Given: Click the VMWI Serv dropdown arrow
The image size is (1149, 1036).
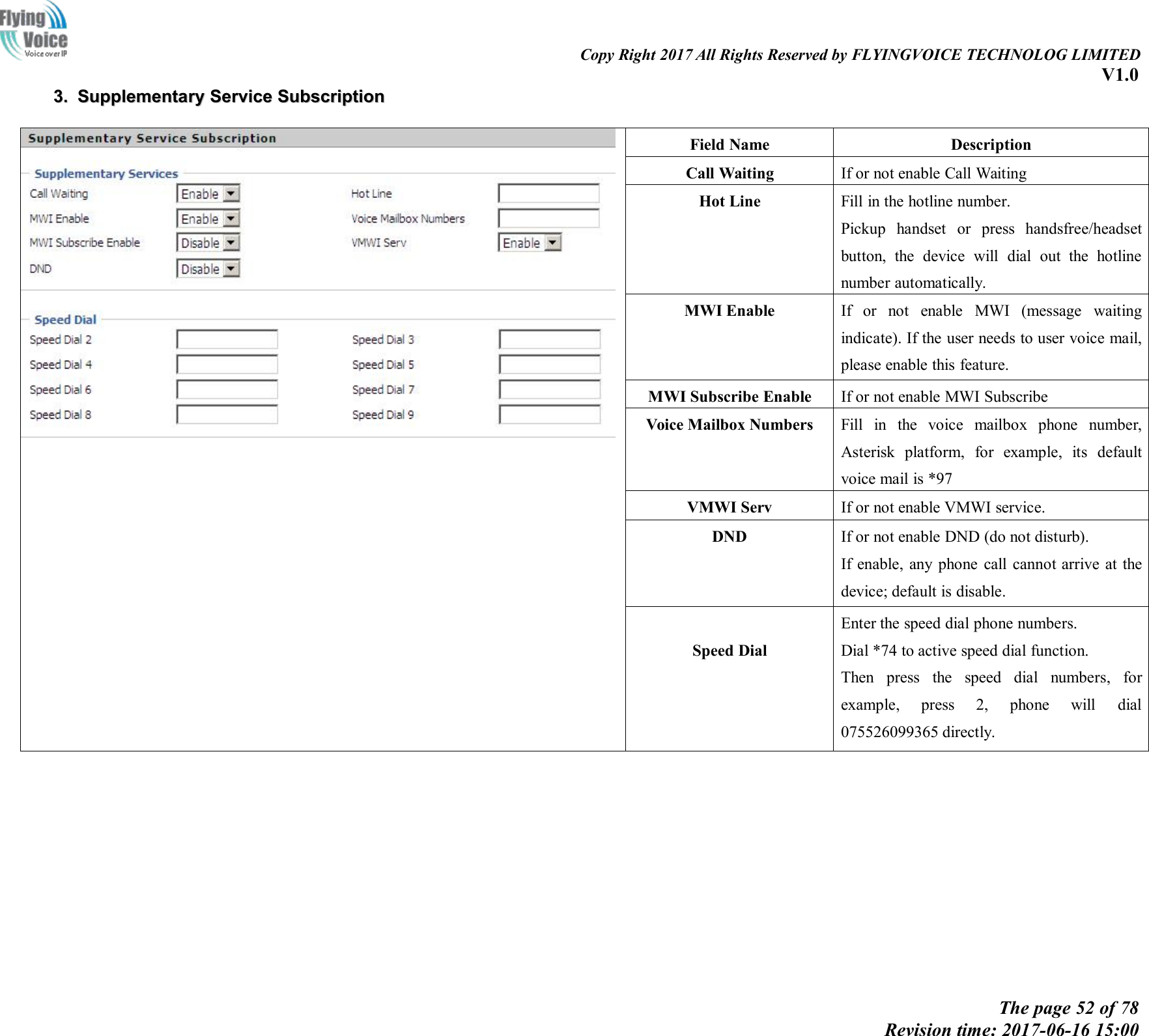Looking at the screenshot, I should coord(553,242).
